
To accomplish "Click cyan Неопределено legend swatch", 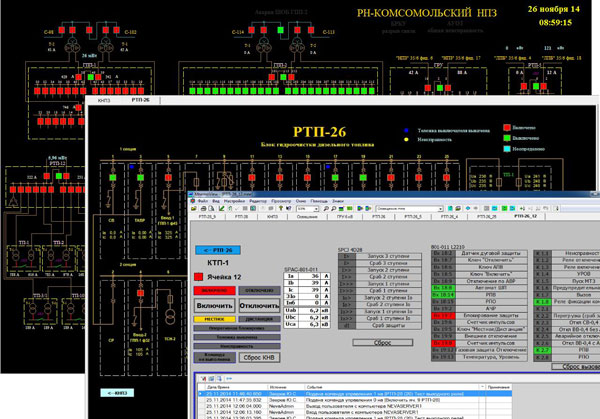I will tap(507, 148).
